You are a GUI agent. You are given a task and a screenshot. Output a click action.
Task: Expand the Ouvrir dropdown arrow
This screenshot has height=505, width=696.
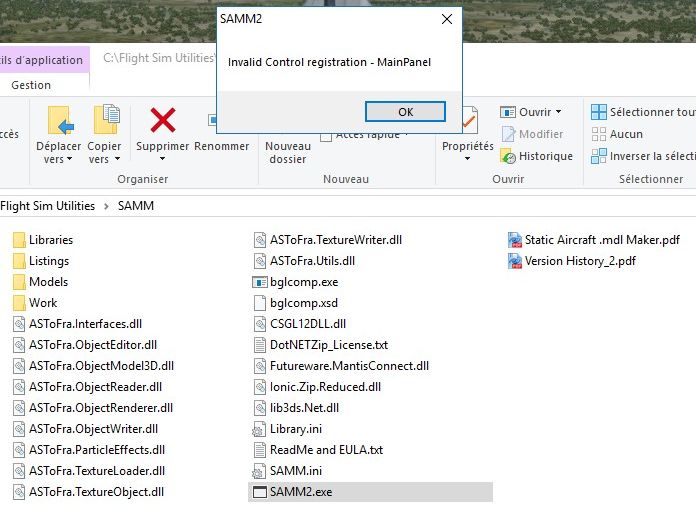(x=558, y=112)
